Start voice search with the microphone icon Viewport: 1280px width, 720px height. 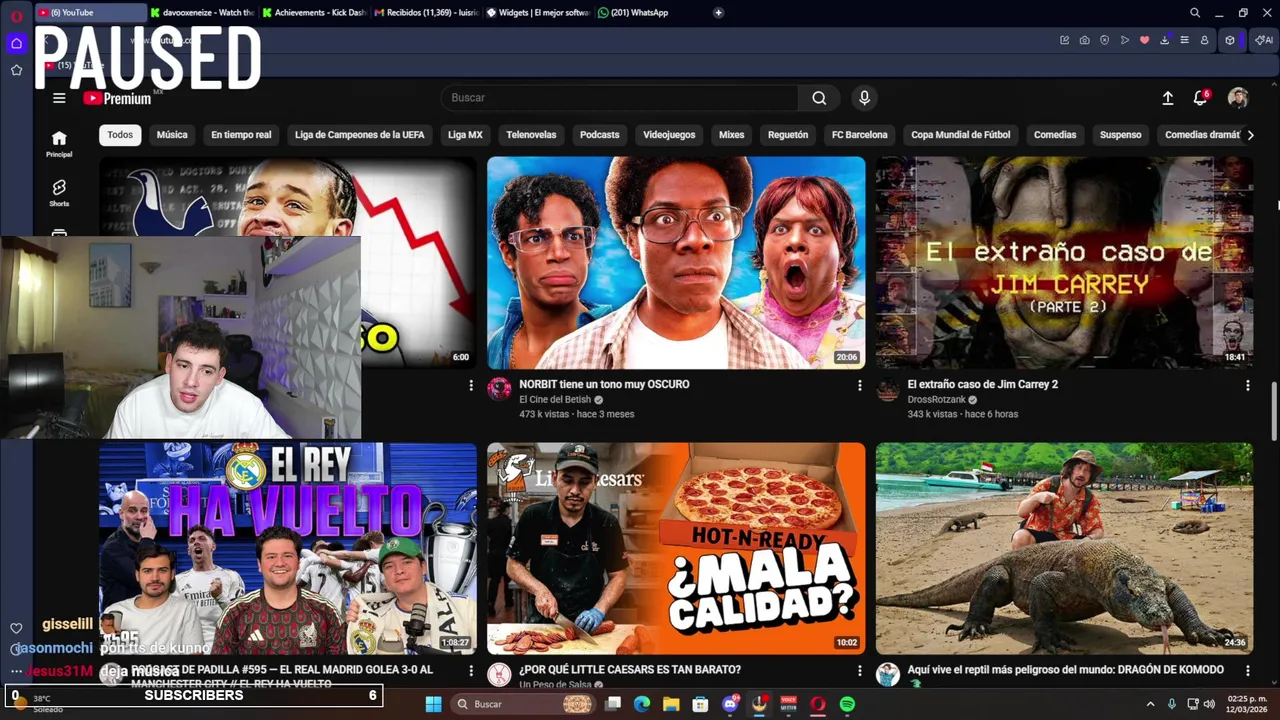point(864,98)
